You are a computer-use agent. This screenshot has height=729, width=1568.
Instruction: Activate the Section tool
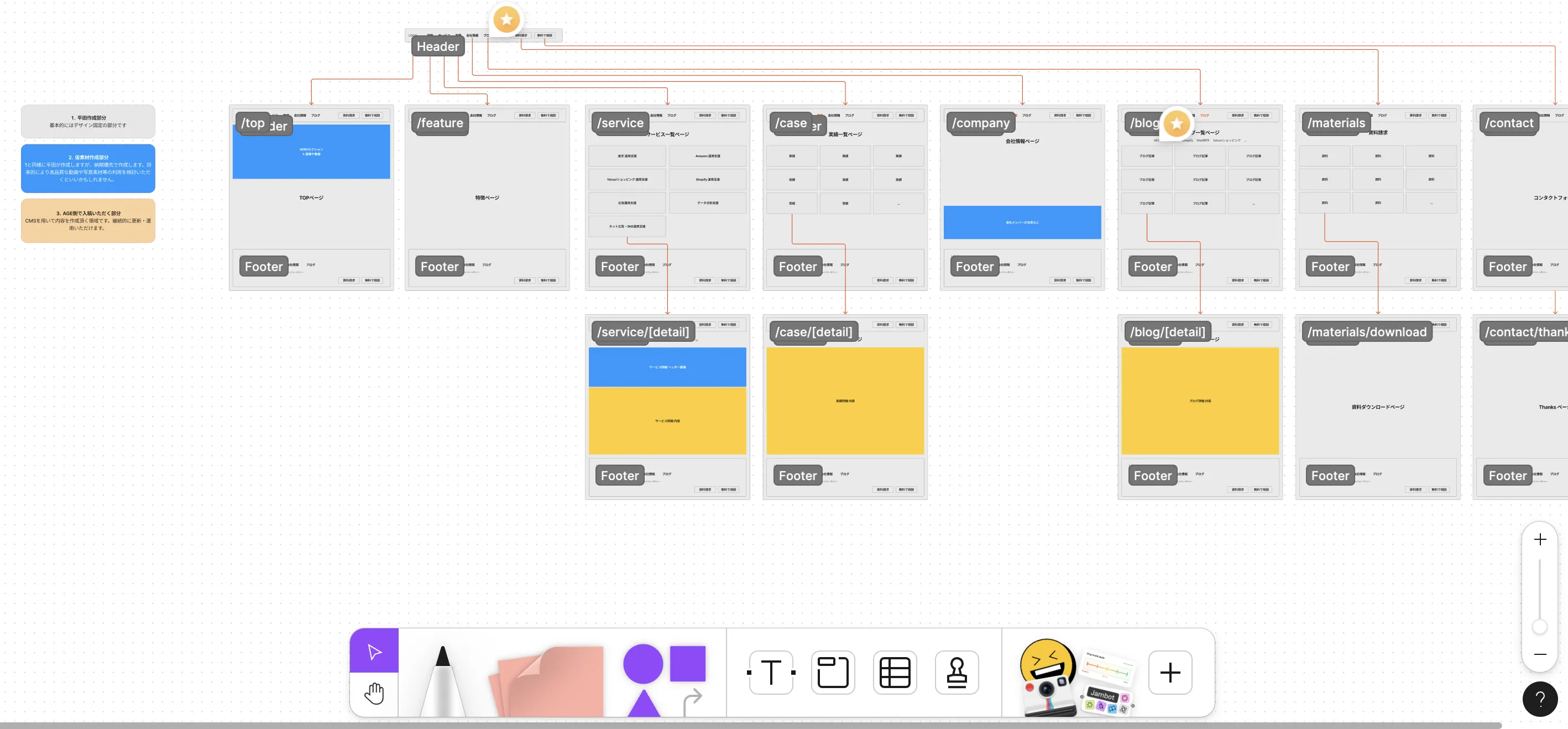pyautogui.click(x=833, y=673)
